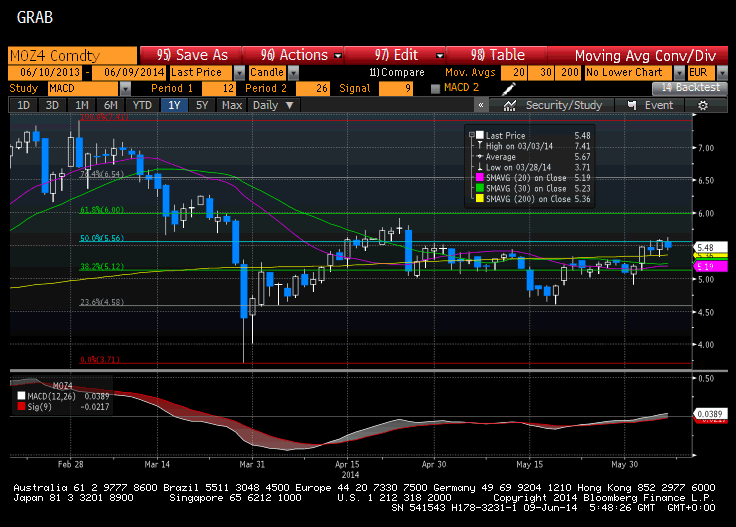Image resolution: width=736 pixels, height=527 pixels.
Task: Click the 61.8%(6.00) Fibonacci label
Action: (x=102, y=210)
